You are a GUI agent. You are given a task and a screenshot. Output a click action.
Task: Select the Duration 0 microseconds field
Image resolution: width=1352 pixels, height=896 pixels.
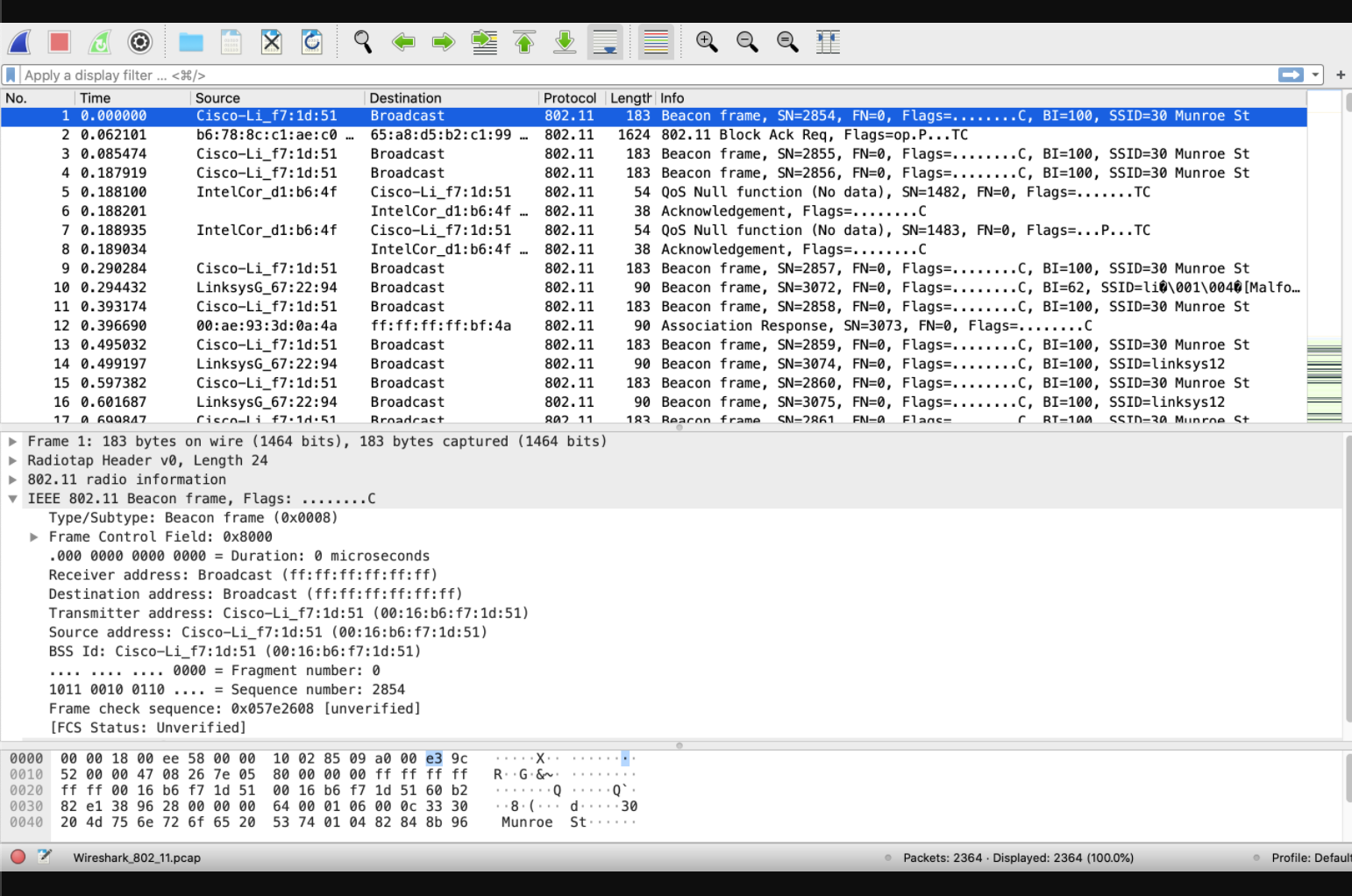[x=239, y=556]
